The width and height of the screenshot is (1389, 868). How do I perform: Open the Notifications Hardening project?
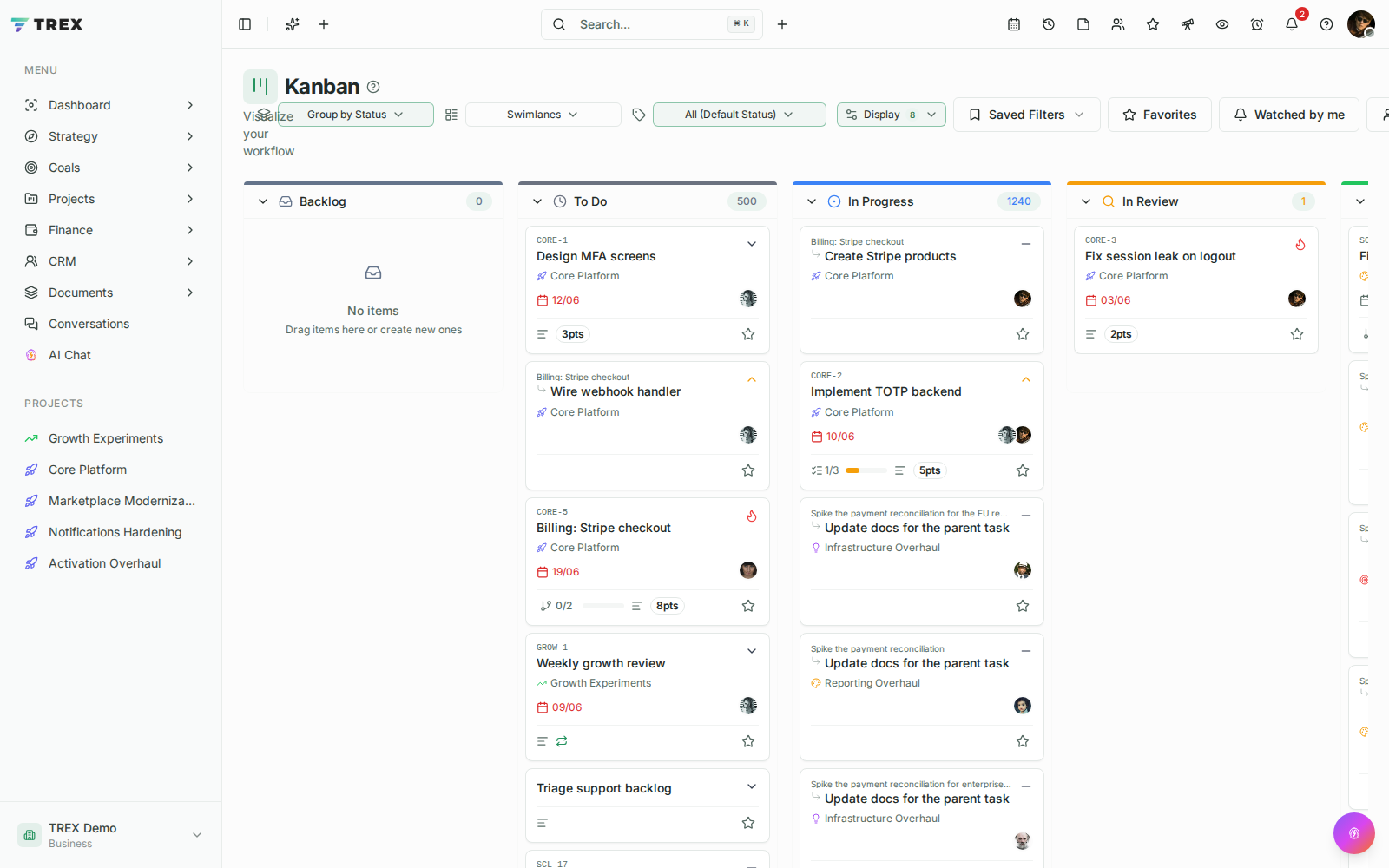(110, 532)
